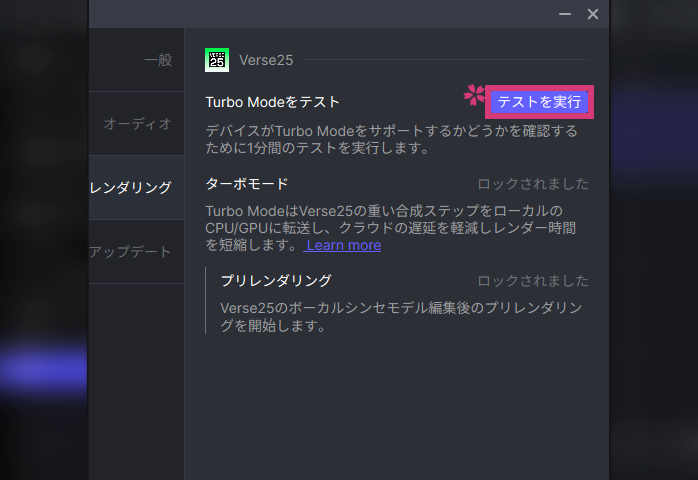Minimize the settings window
698x480 pixels.
point(565,14)
